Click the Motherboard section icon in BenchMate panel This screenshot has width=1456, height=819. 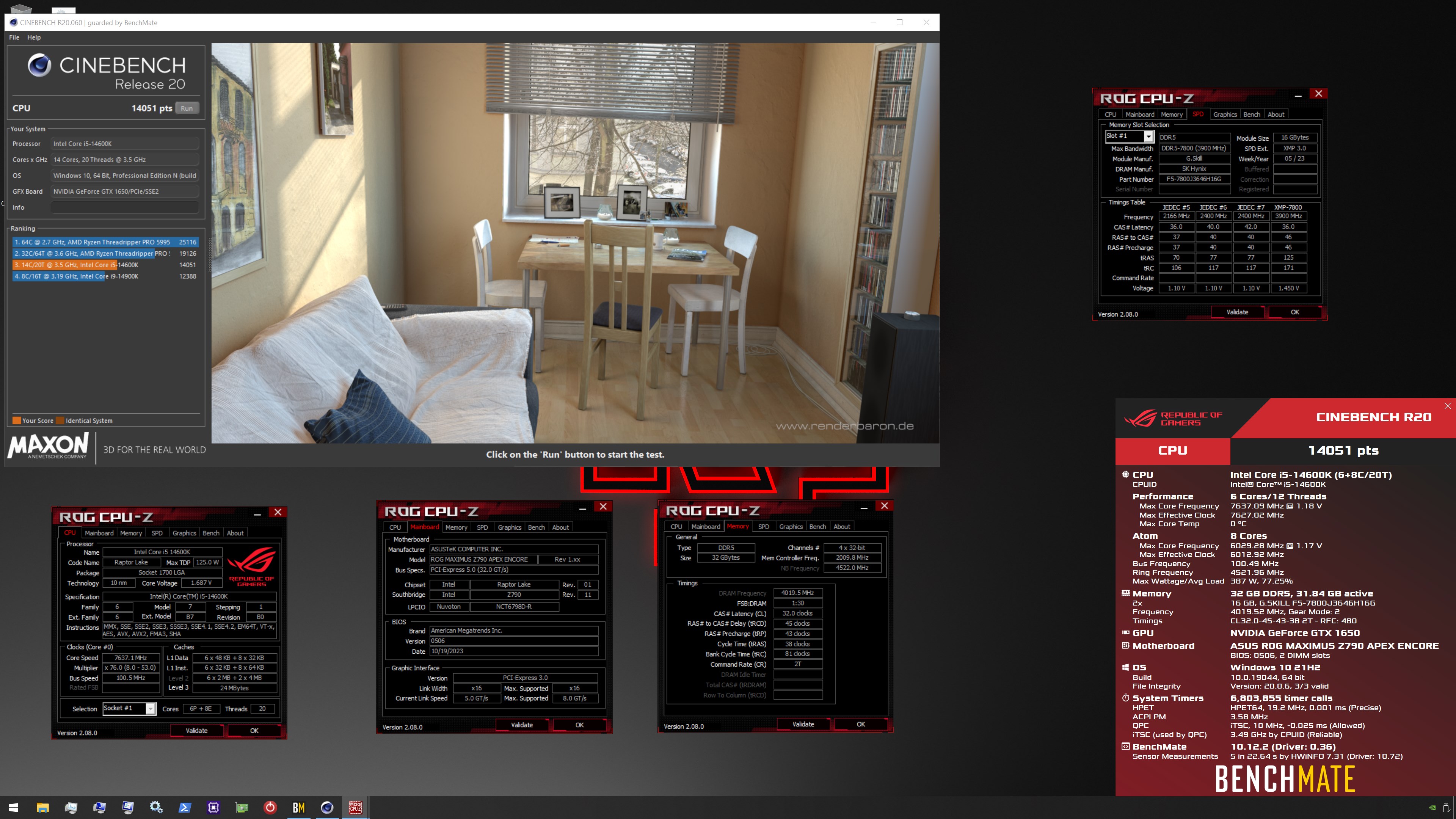[x=1125, y=645]
